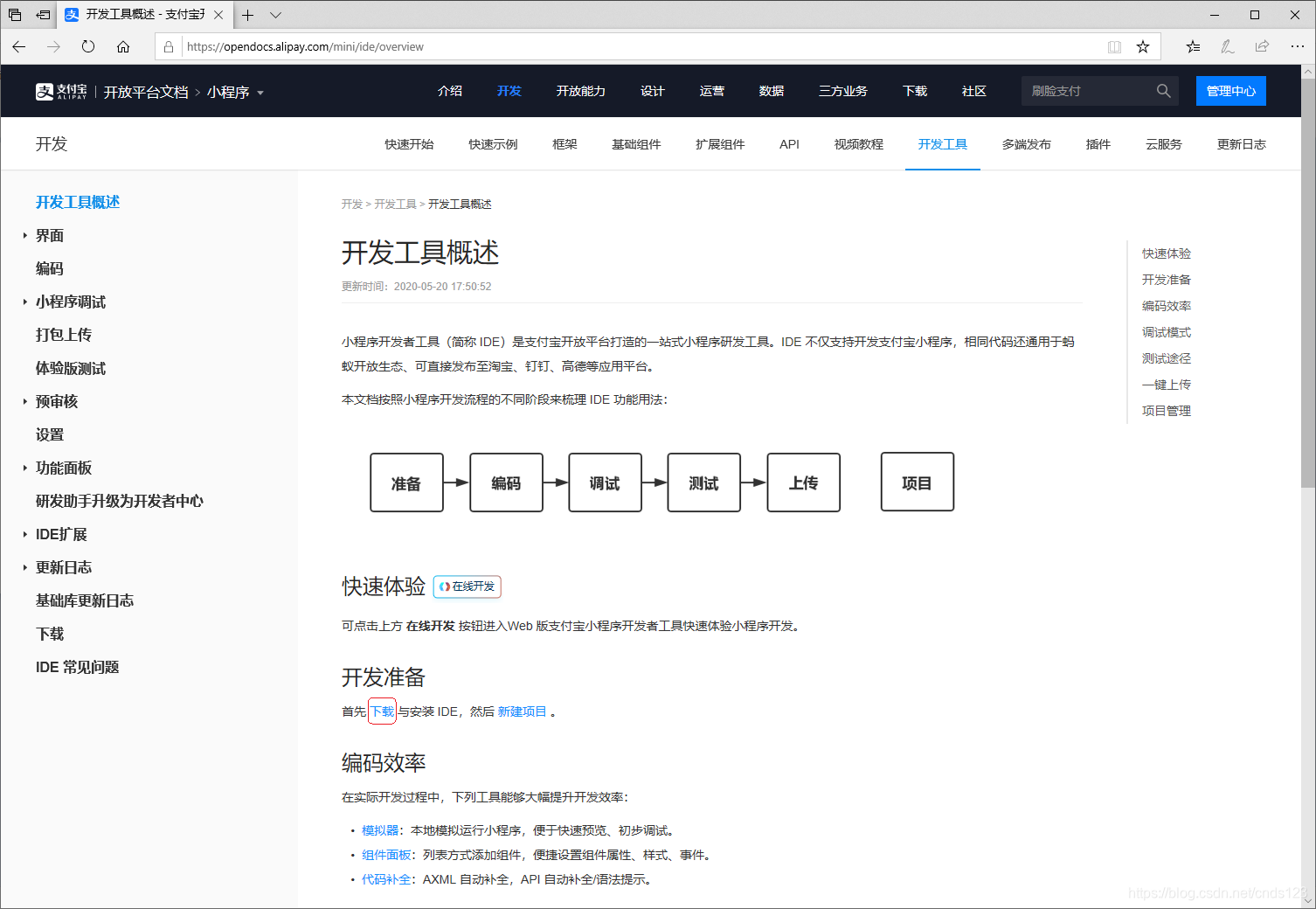
Task: Open the 介绍 top navigation item
Action: click(450, 91)
